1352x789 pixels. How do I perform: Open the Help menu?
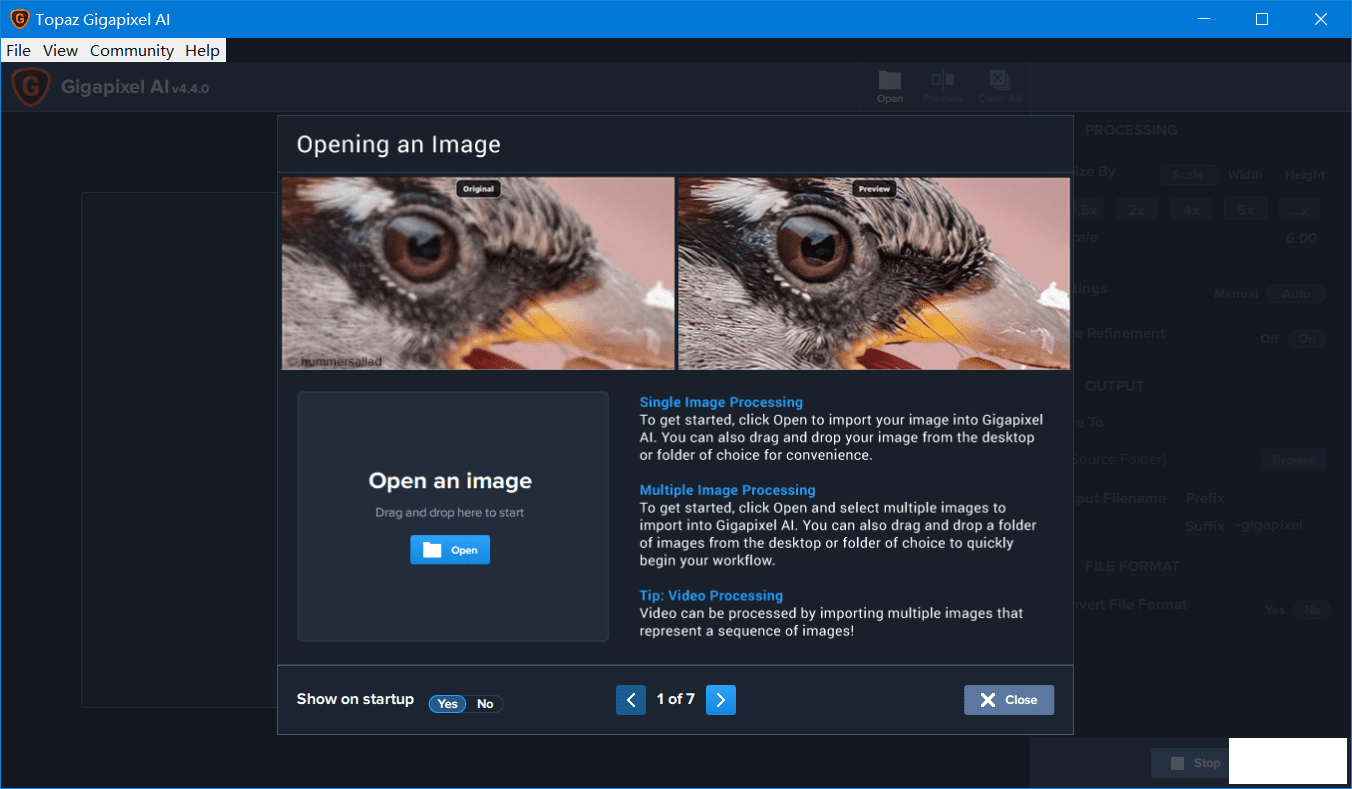[x=202, y=50]
